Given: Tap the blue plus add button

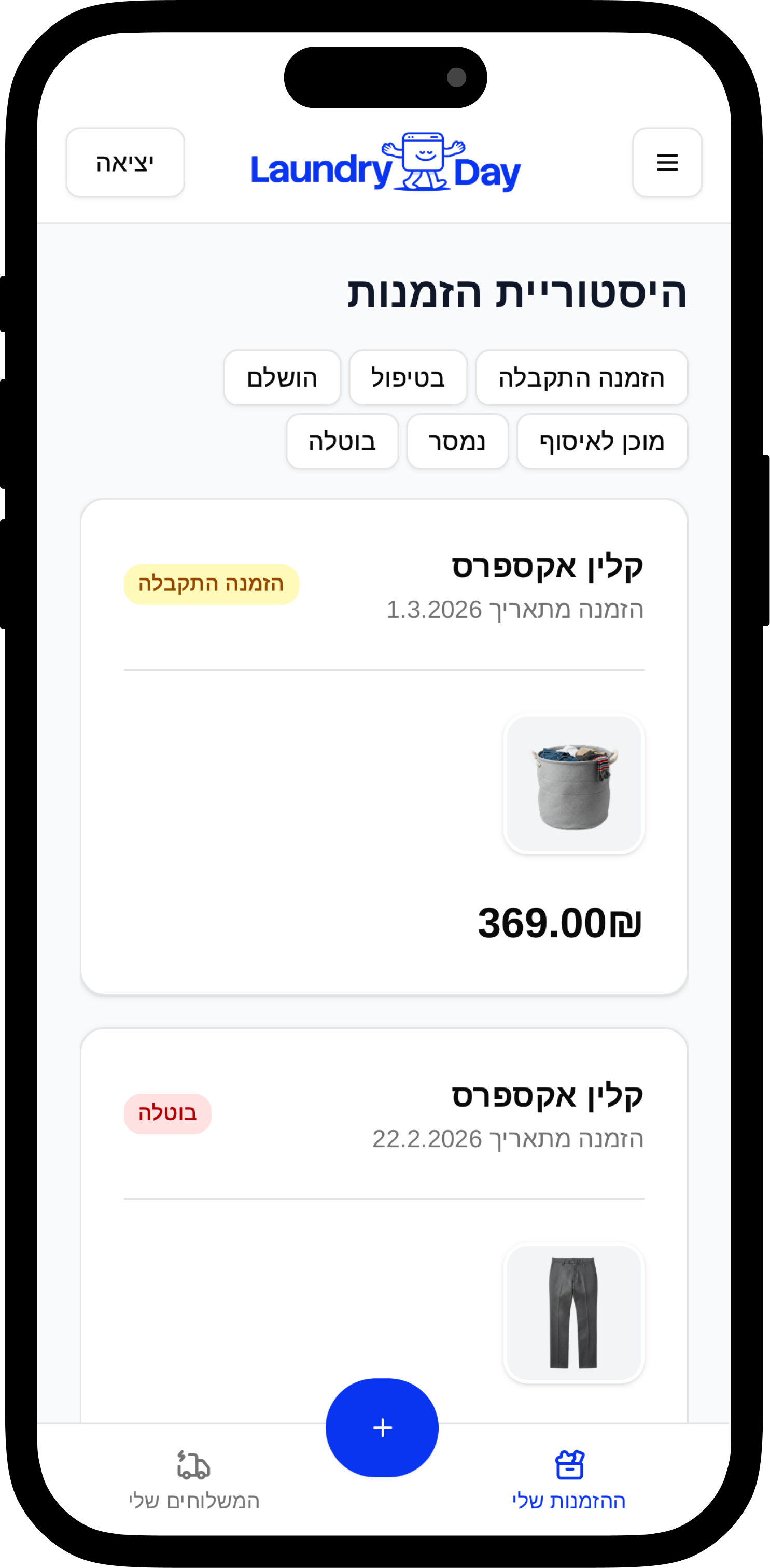Looking at the screenshot, I should (382, 1427).
